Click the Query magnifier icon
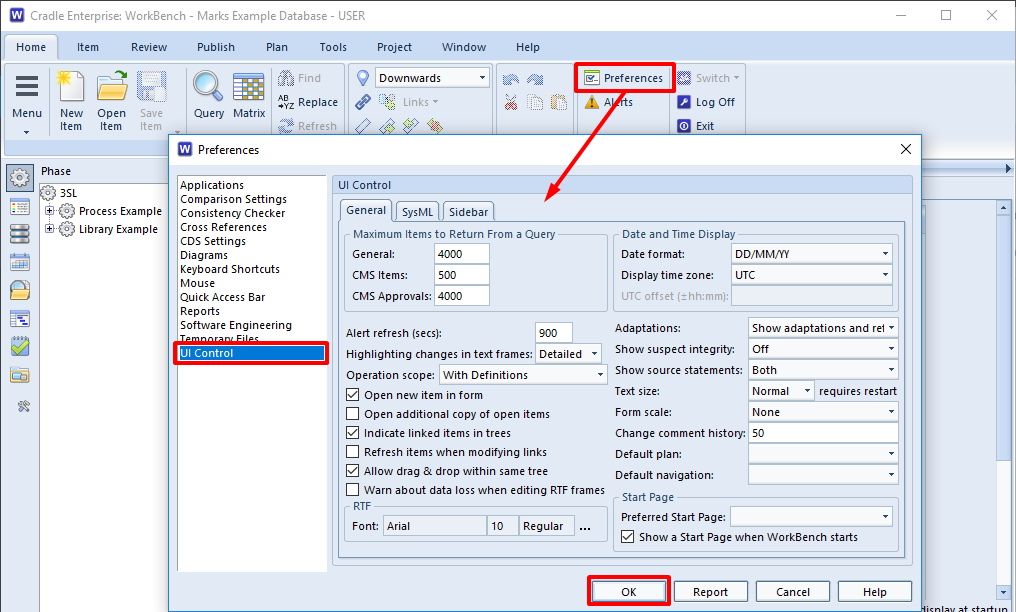This screenshot has width=1016, height=612. point(209,86)
